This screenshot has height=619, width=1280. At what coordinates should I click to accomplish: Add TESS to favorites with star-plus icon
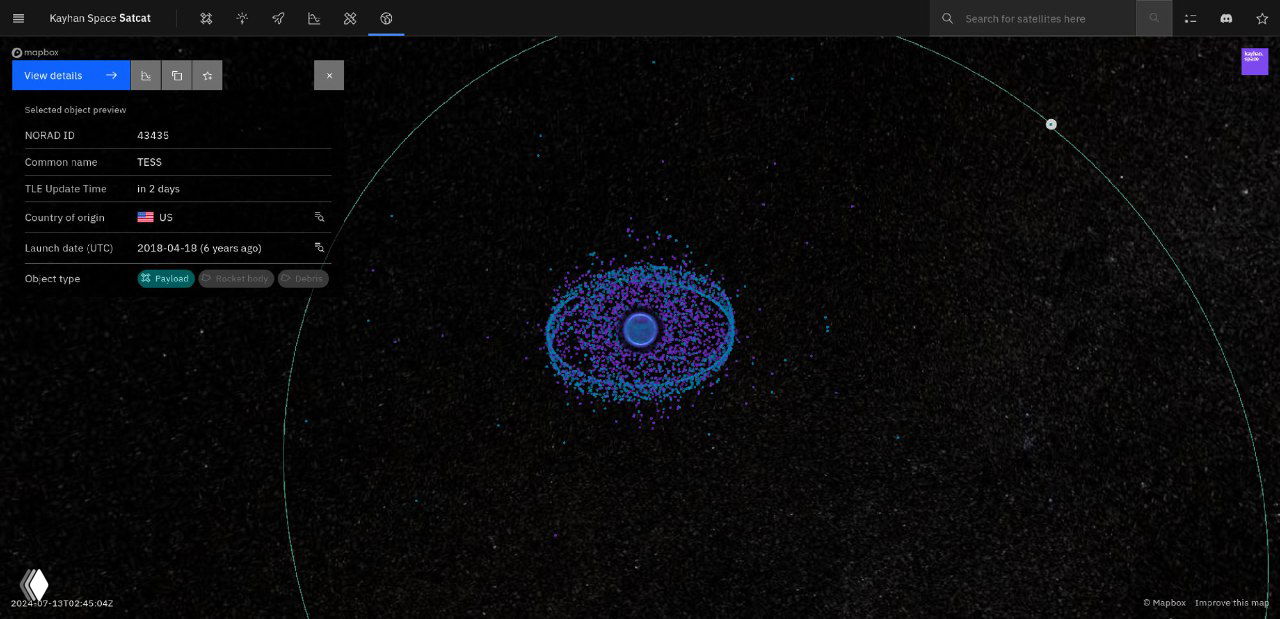[x=207, y=75]
